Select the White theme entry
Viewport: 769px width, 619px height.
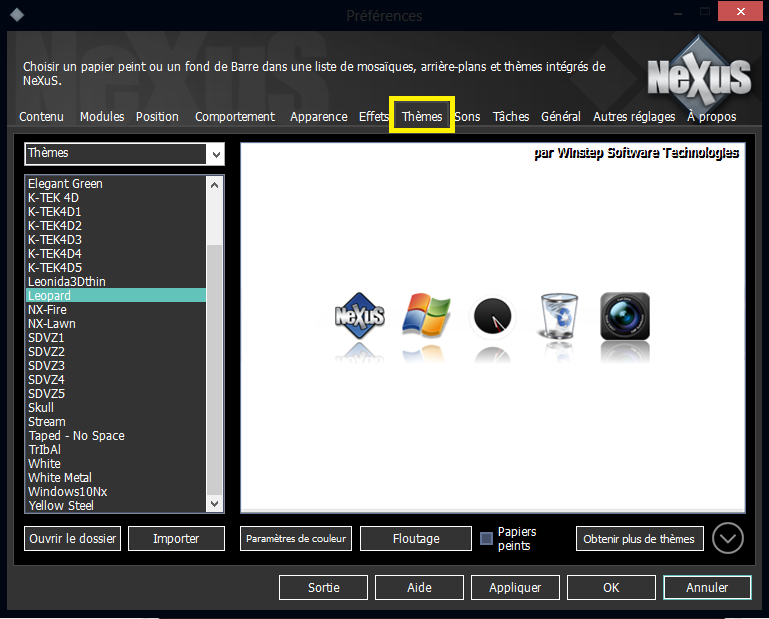click(x=116, y=464)
